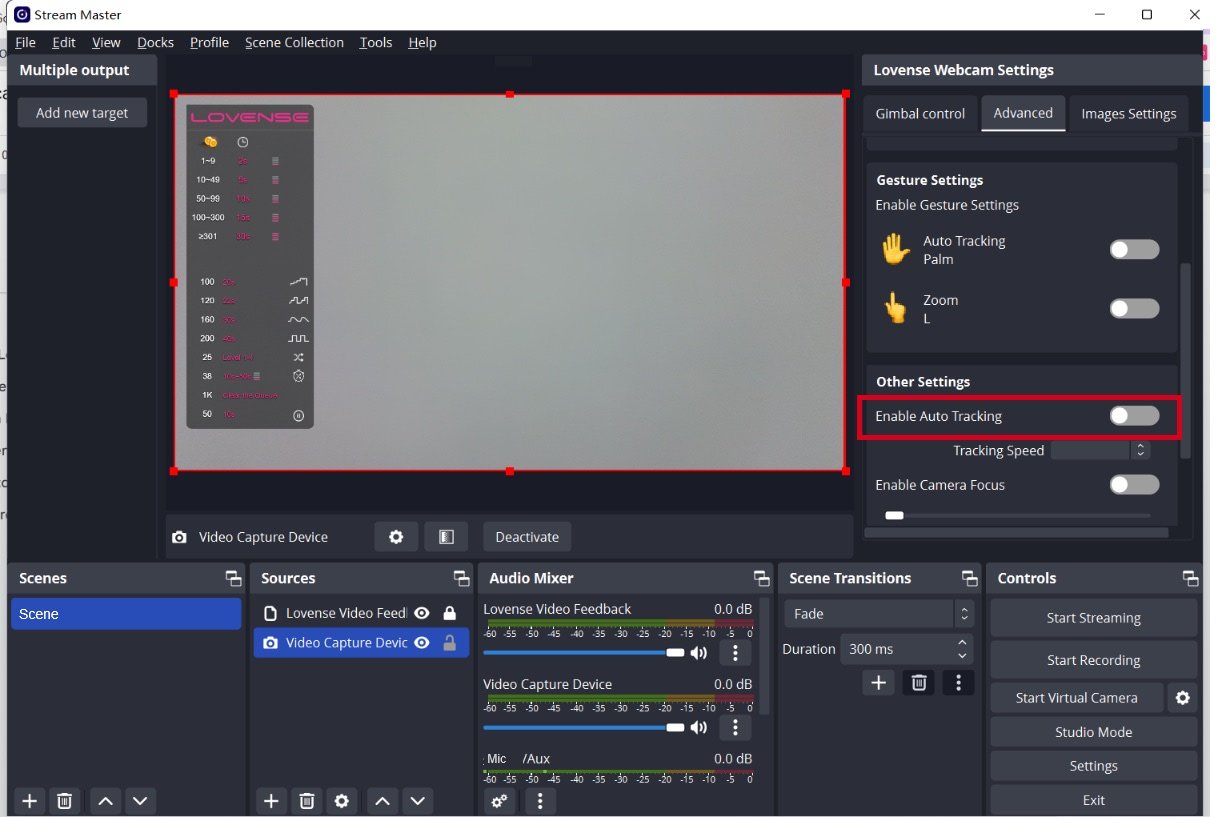Image resolution: width=1216 pixels, height=817 pixels.
Task: Pop out the Controls dock
Action: pos(1190,578)
